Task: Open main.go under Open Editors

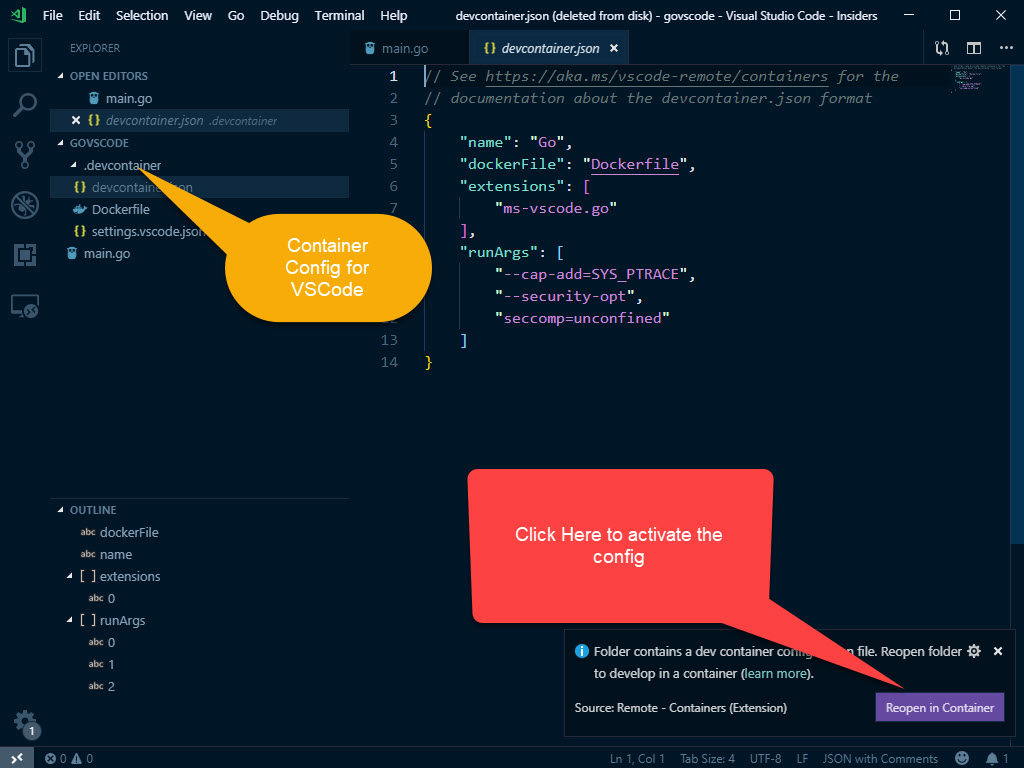Action: (199, 98)
